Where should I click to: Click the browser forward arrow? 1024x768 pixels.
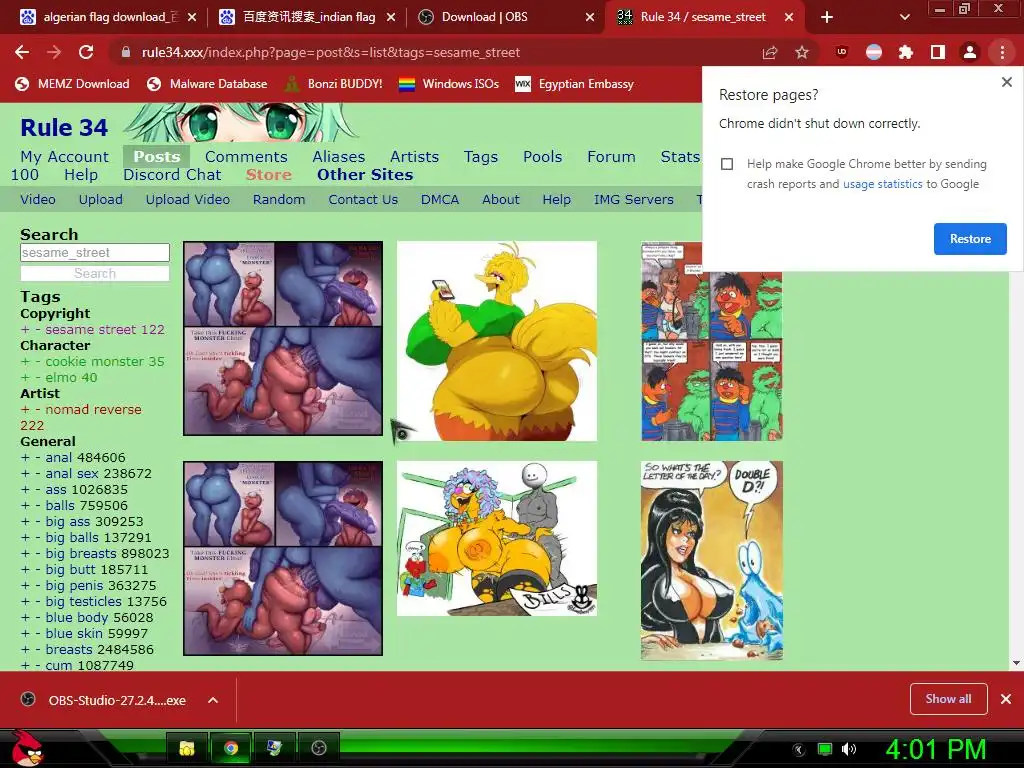click(x=54, y=52)
